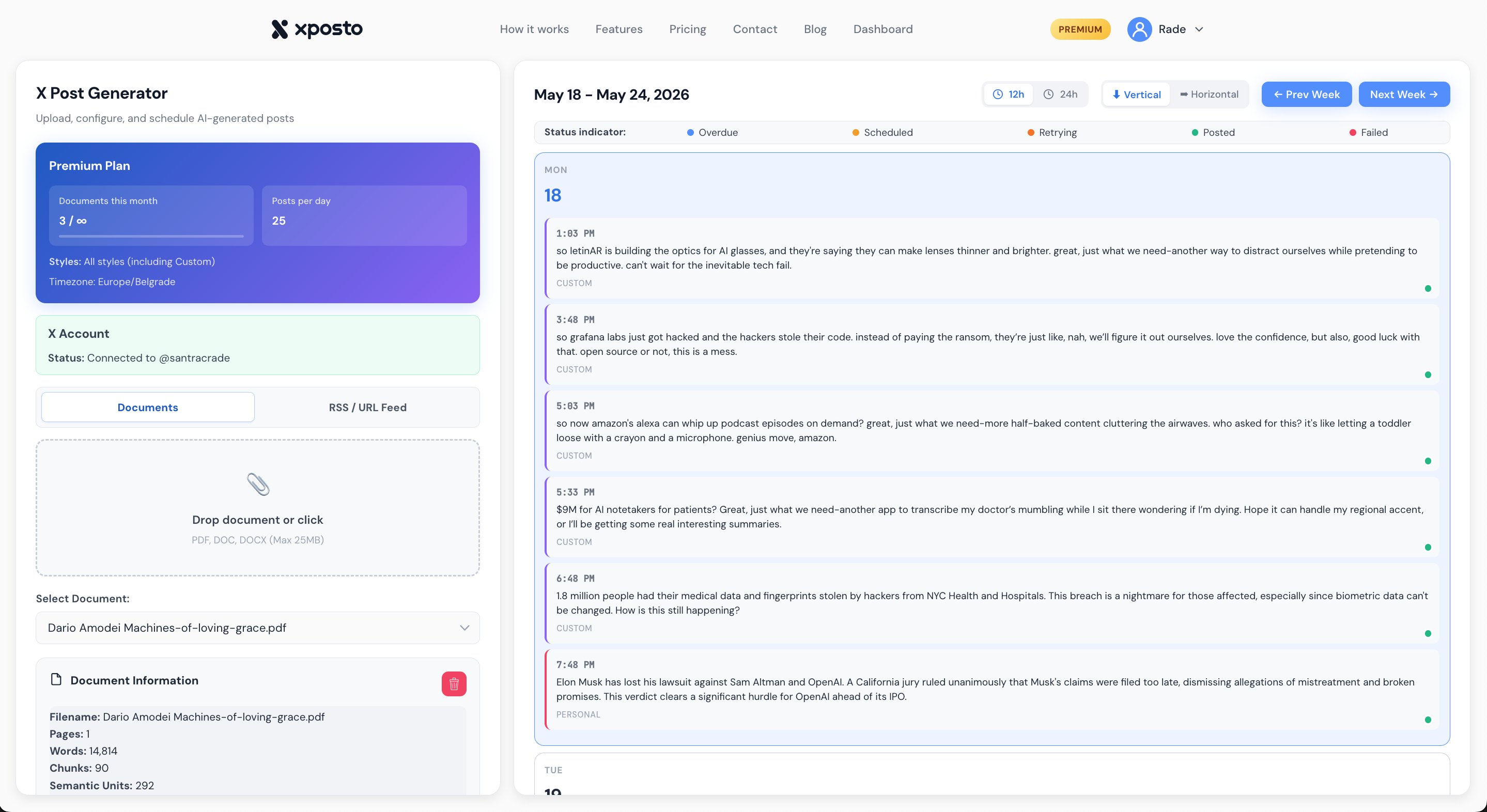Screen dimensions: 1487x812
Task: Open the 3:48 PM grafana labs post
Action: point(991,344)
